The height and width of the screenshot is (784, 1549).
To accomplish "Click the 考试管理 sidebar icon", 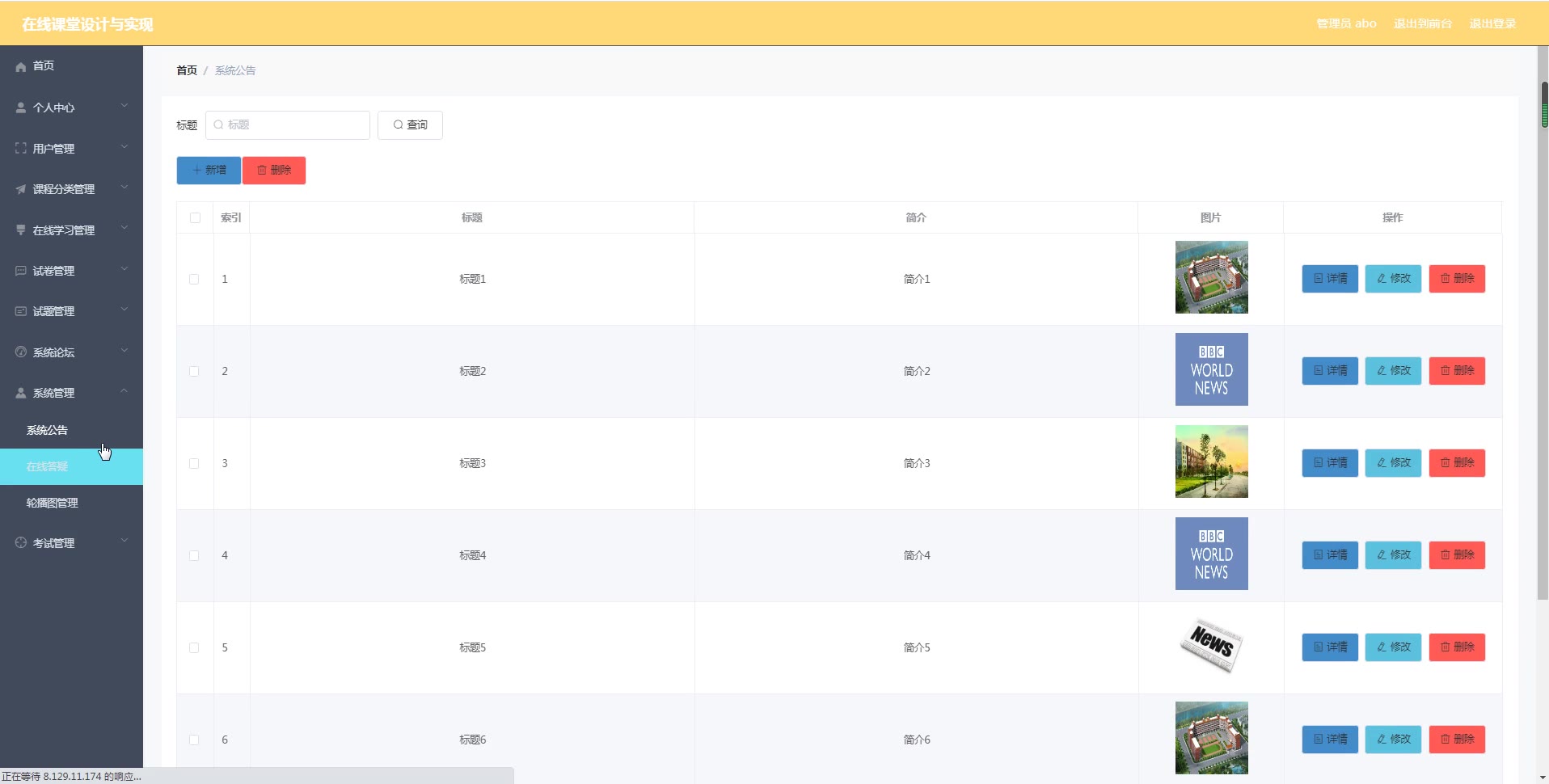I will [x=21, y=543].
